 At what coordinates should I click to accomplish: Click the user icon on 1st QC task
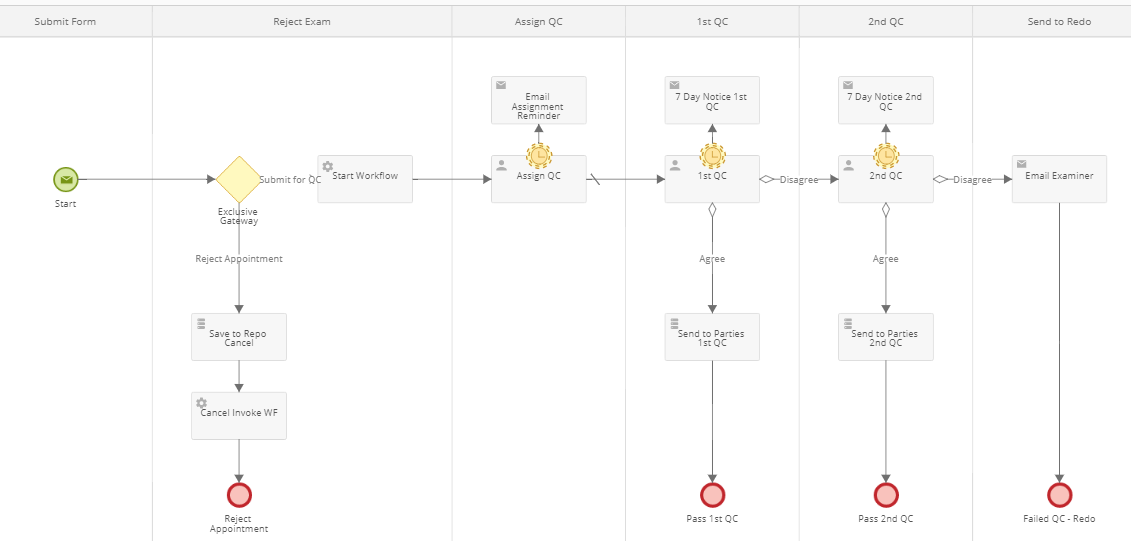674,165
